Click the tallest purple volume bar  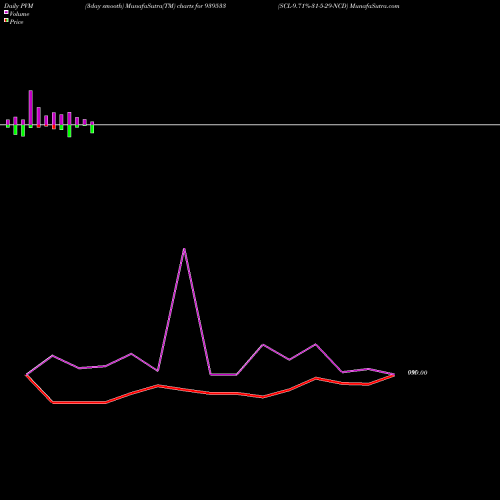[31, 107]
